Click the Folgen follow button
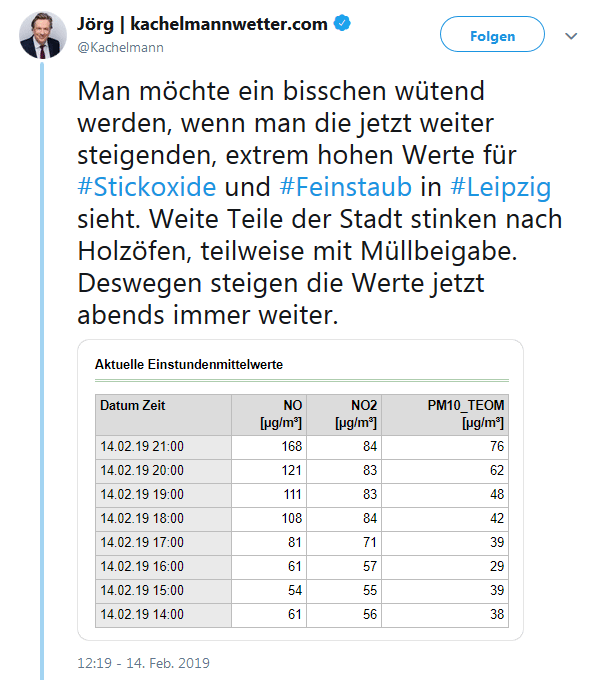Screen dimensions: 597x680 tap(492, 34)
